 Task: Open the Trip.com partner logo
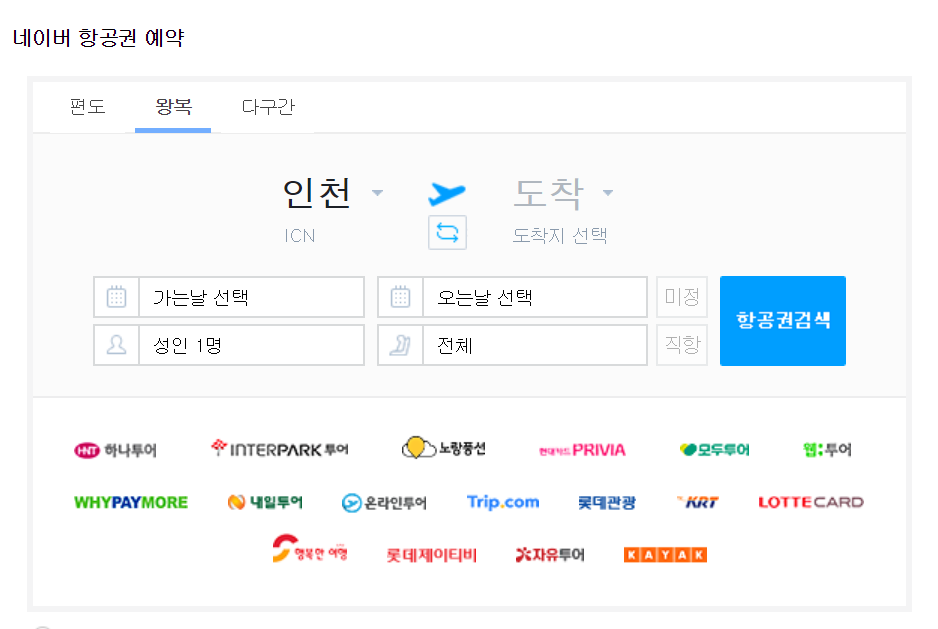[x=503, y=502]
